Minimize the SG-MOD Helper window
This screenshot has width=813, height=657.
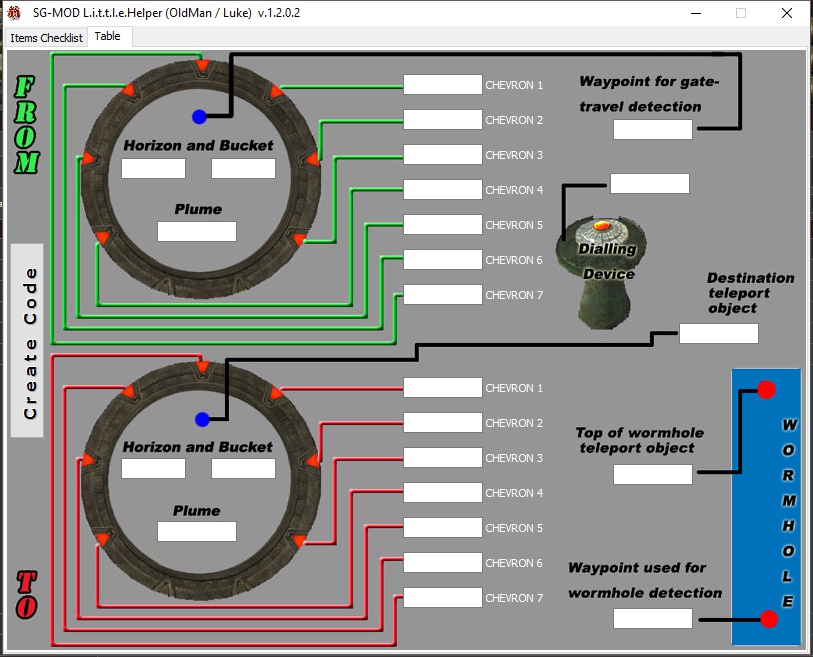point(696,13)
